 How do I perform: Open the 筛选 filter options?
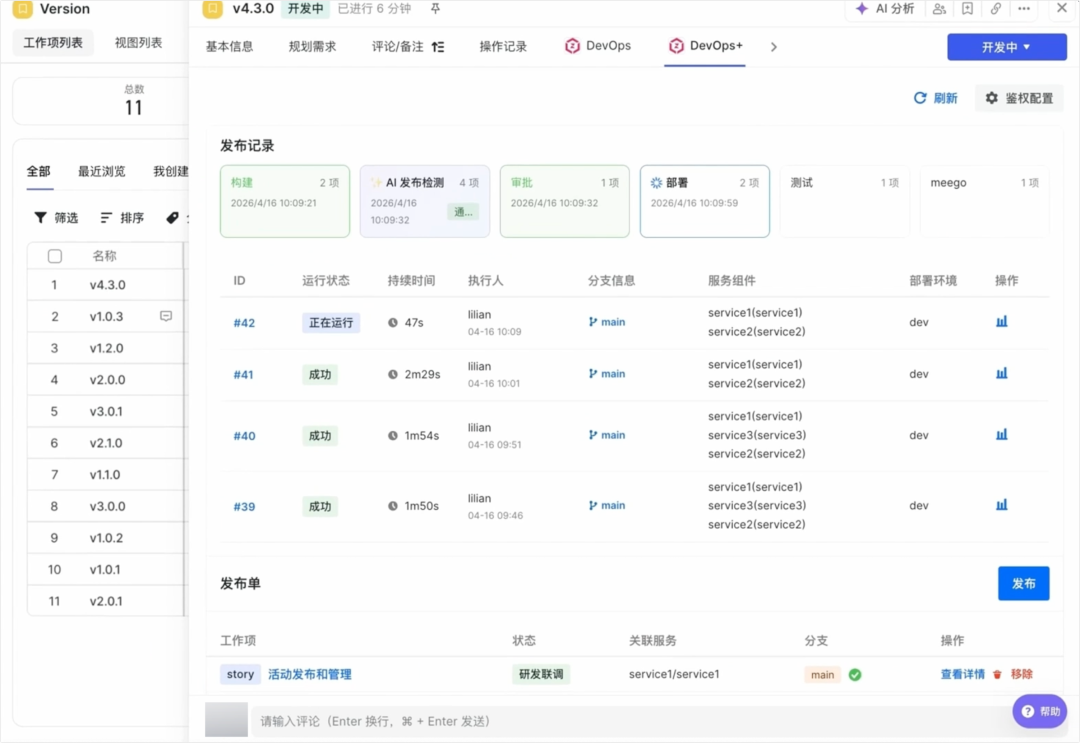tap(56, 218)
